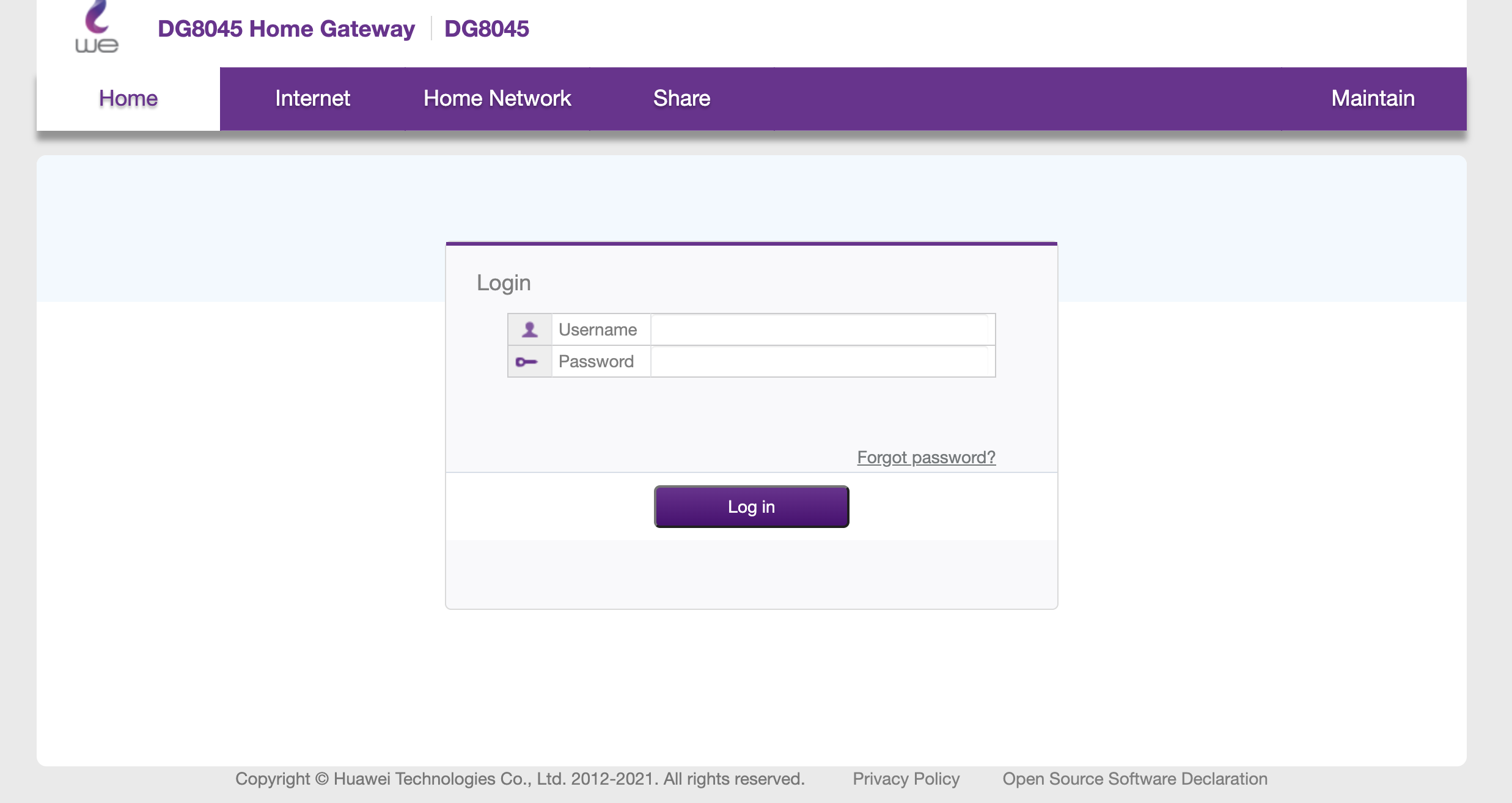
Task: Click the DG8045 Home Gateway title
Action: pyautogui.click(x=286, y=29)
